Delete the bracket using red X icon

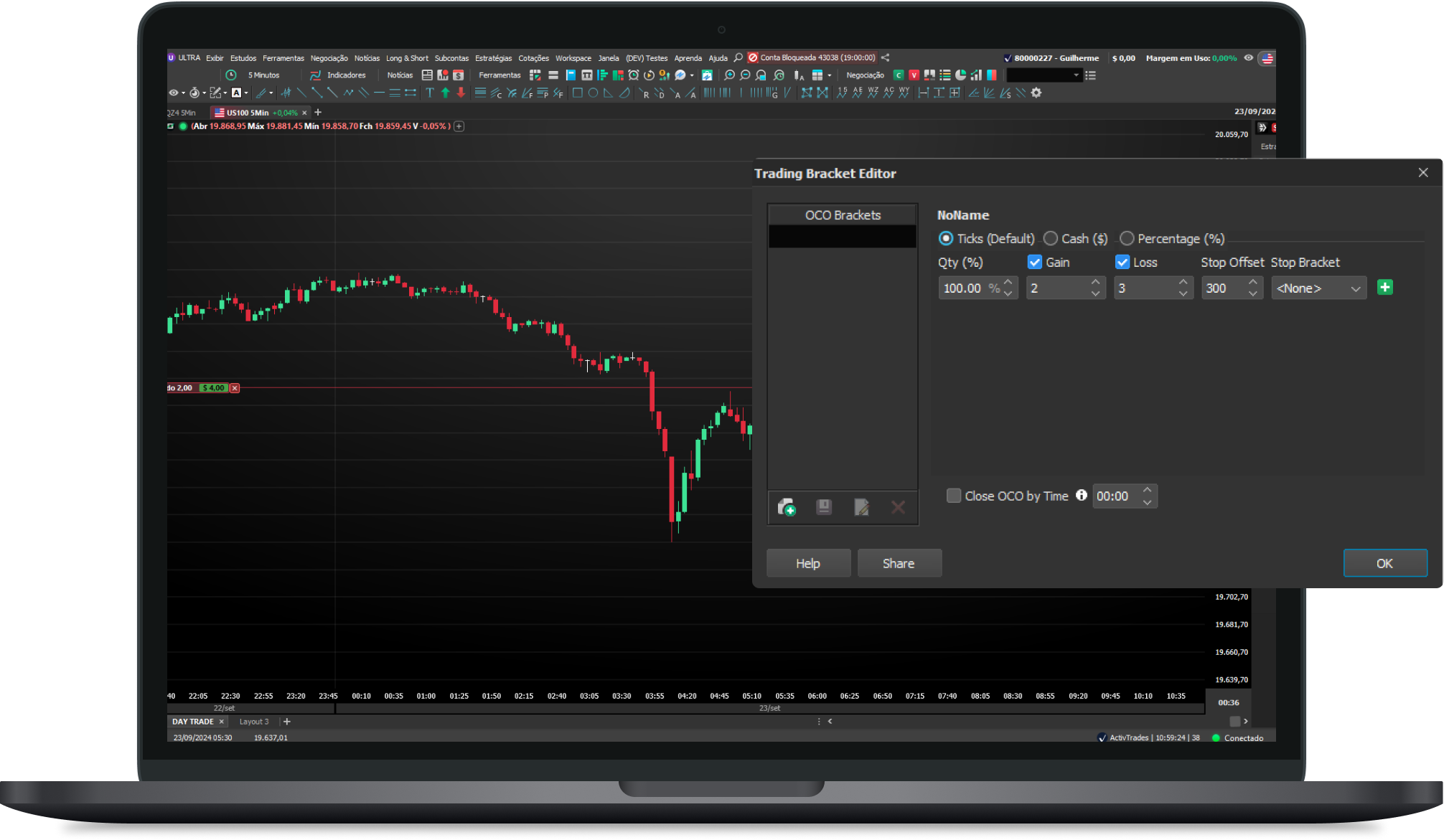(x=898, y=508)
